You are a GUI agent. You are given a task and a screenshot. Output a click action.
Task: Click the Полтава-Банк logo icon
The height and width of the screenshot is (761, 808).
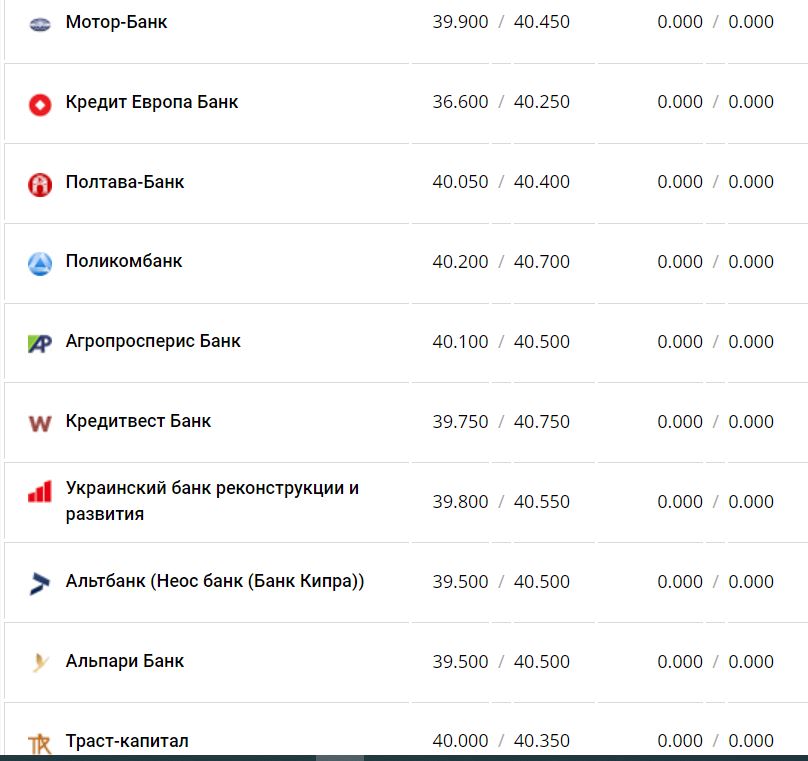39,183
